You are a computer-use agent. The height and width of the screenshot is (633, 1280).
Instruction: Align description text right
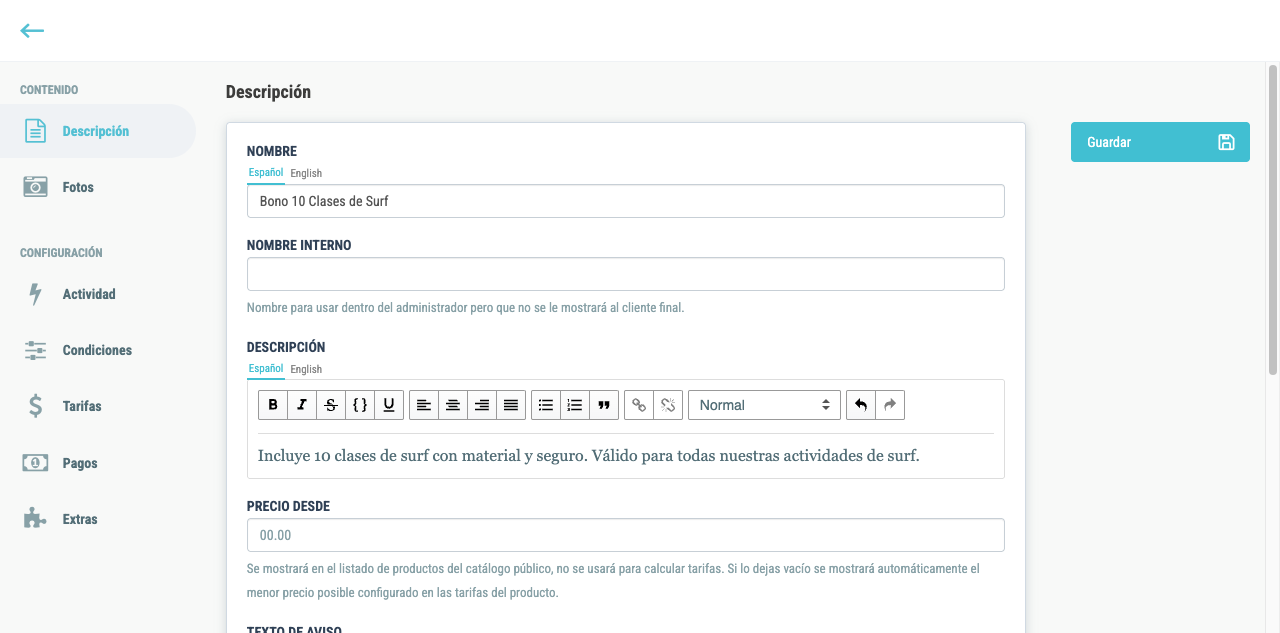point(482,405)
